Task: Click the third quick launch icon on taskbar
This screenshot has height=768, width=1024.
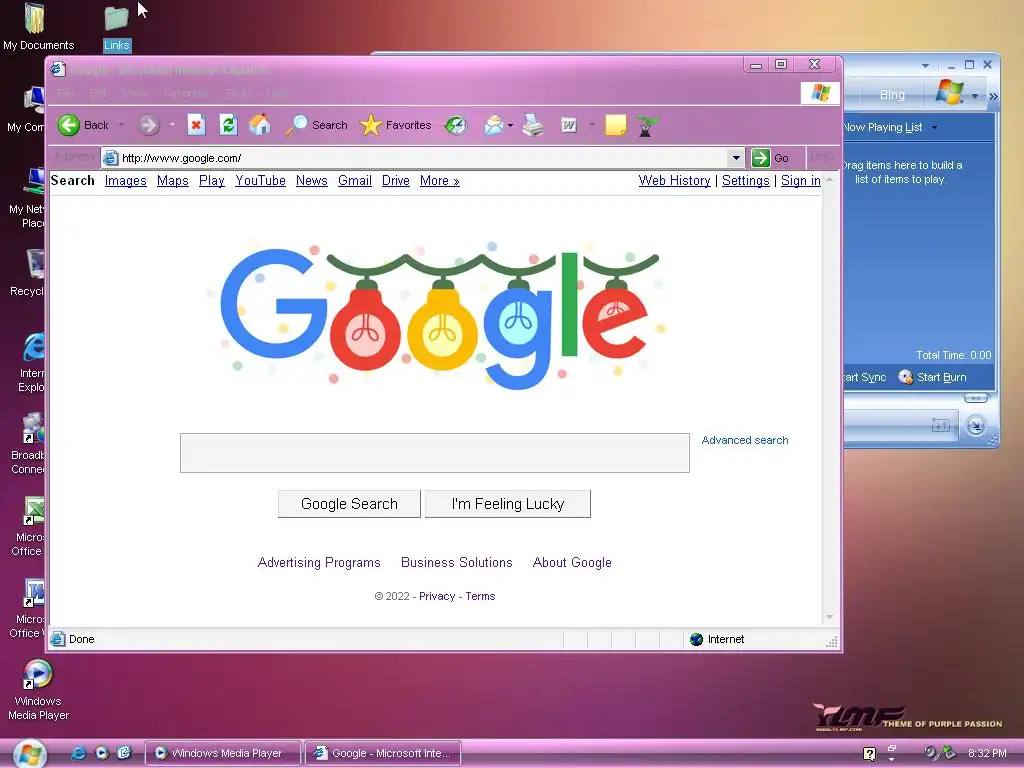Action: point(124,753)
